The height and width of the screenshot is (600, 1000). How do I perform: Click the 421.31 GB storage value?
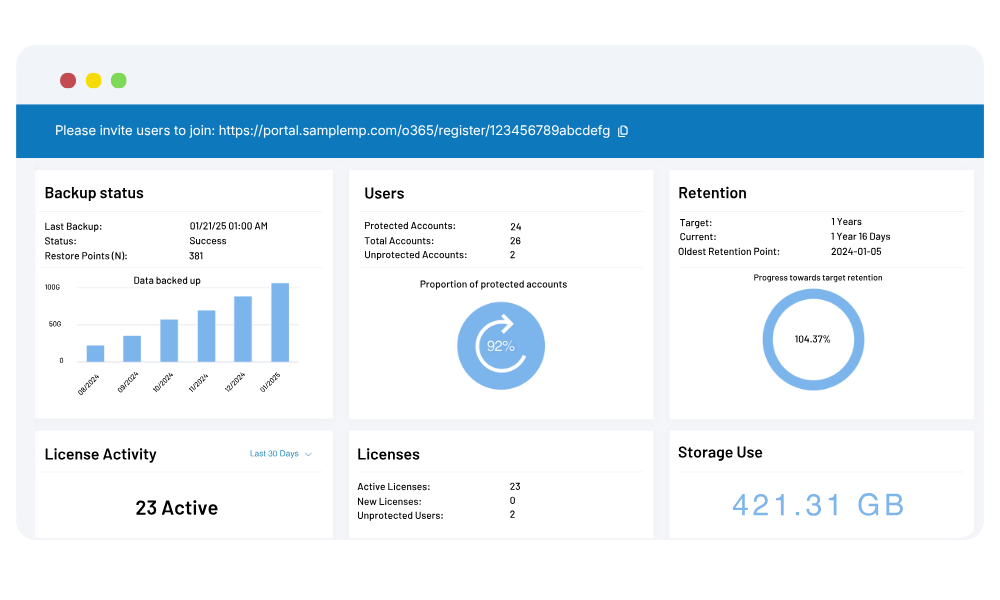pyautogui.click(x=818, y=505)
